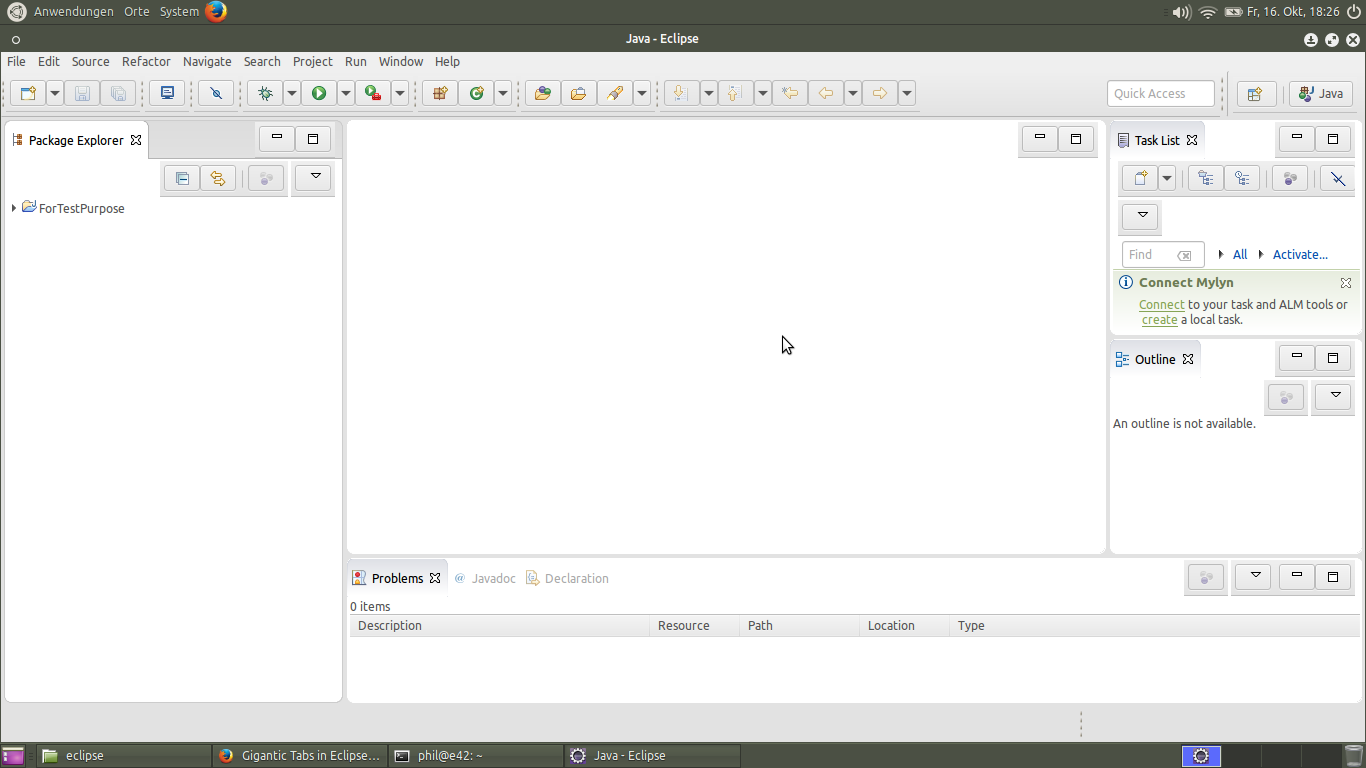
Task: Click the Previous Annotation up-arrow icon
Action: (735, 93)
